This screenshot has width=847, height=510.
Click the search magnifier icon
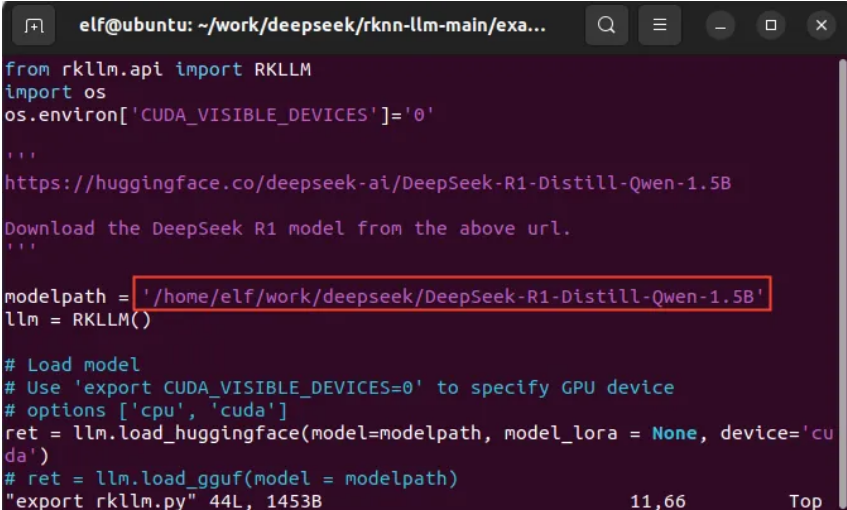tap(606, 26)
